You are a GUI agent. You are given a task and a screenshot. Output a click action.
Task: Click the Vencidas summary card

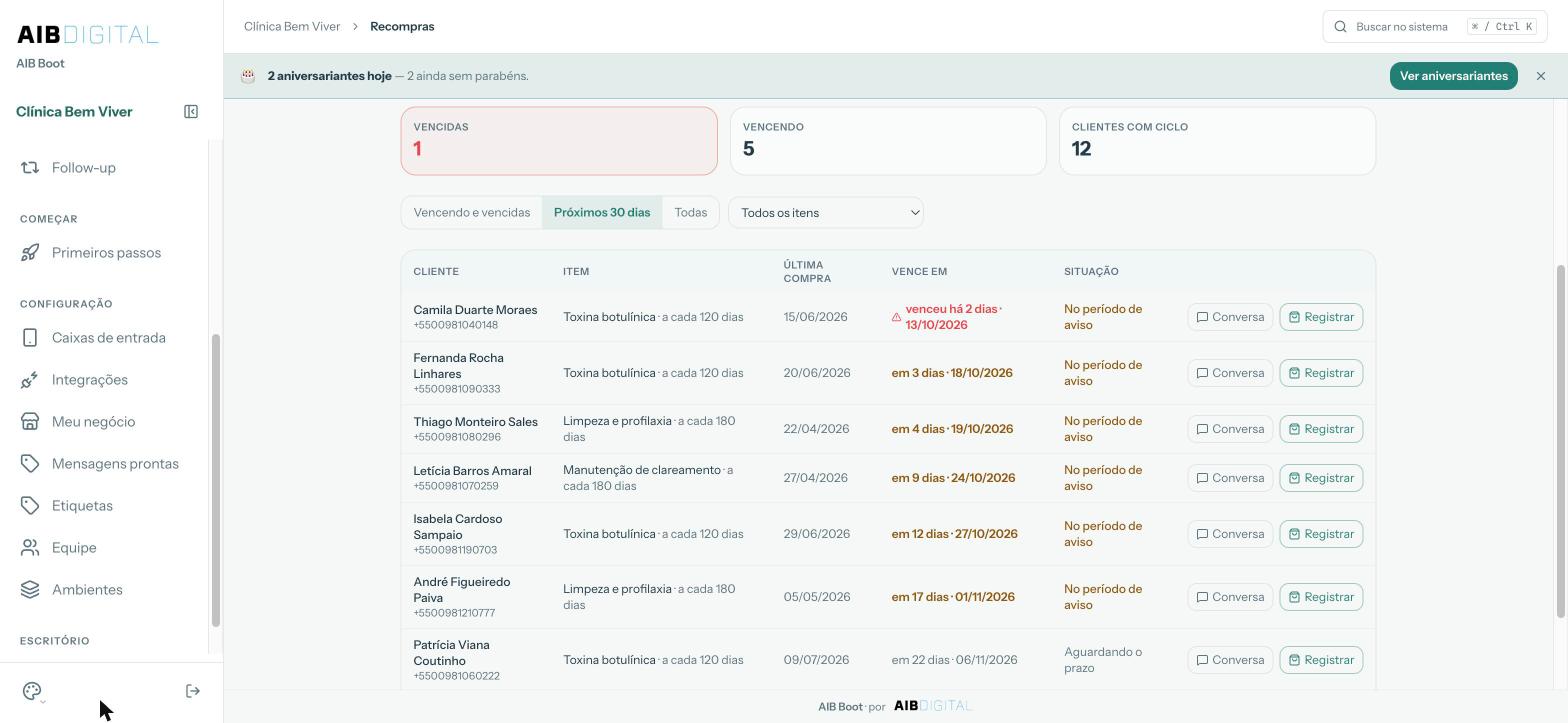[x=559, y=141]
